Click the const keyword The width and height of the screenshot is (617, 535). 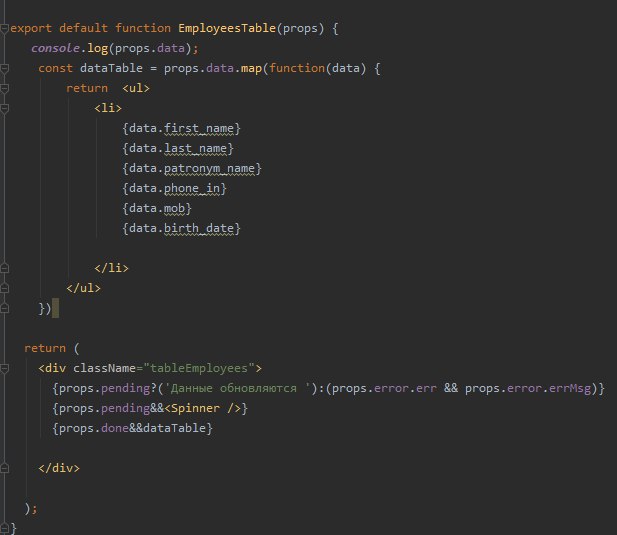click(x=55, y=68)
